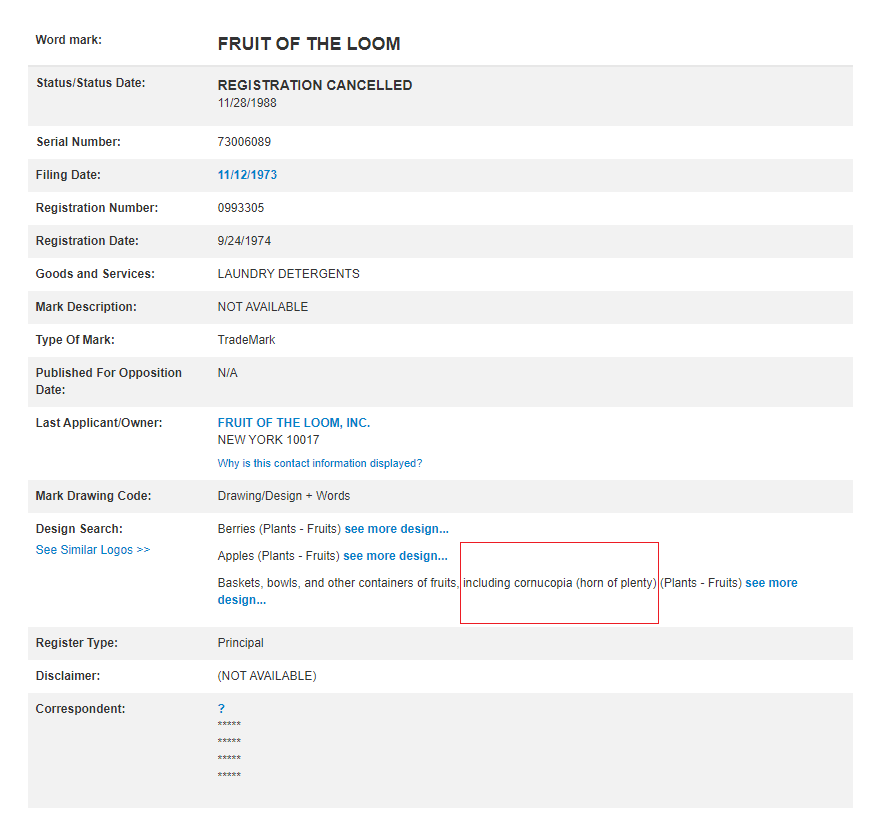Click Disclaimer value (NOT AVAILABLE)

(267, 676)
